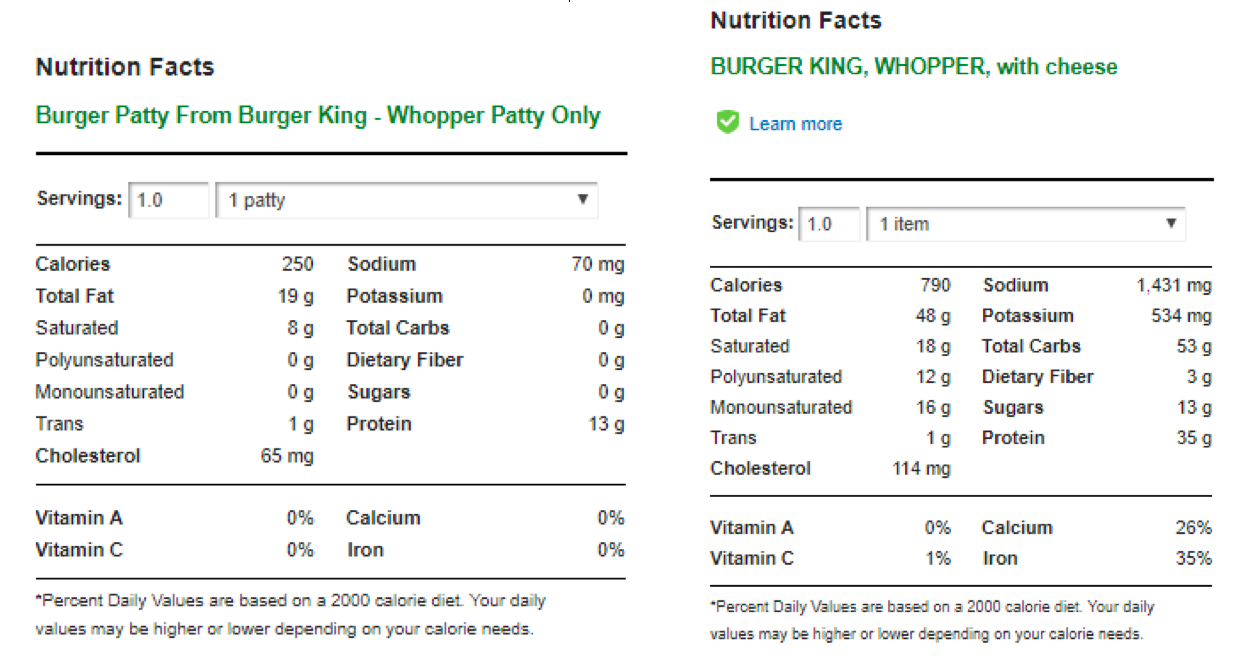Select the 1,431 mg Sodium value
The image size is (1260, 672).
(x=1174, y=286)
